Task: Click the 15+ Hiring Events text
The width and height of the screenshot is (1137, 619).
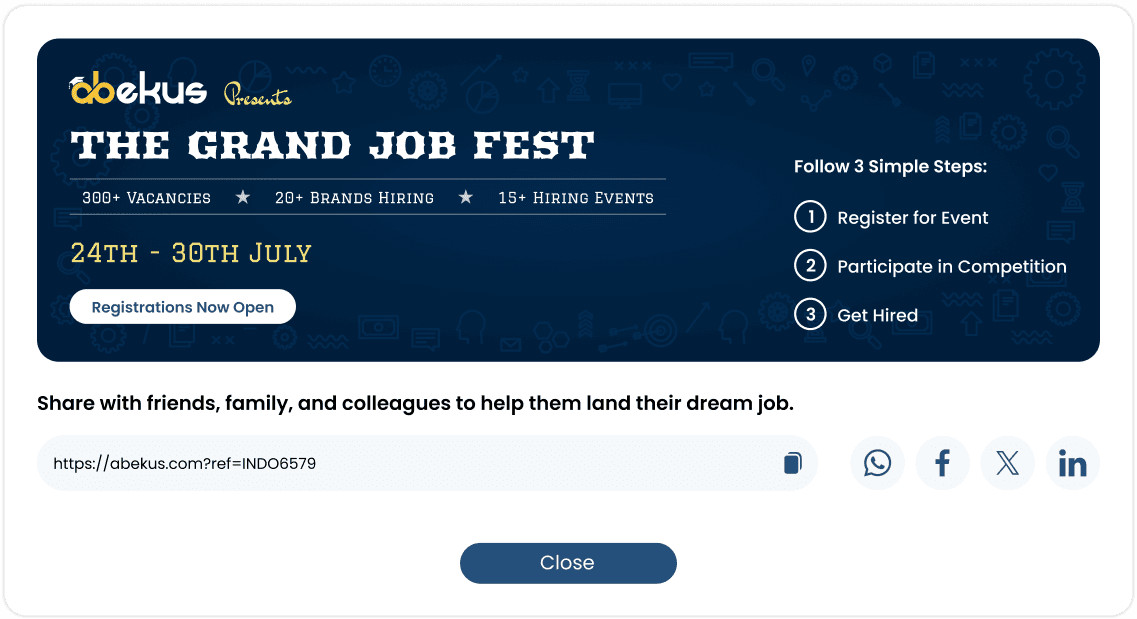Action: 576,198
